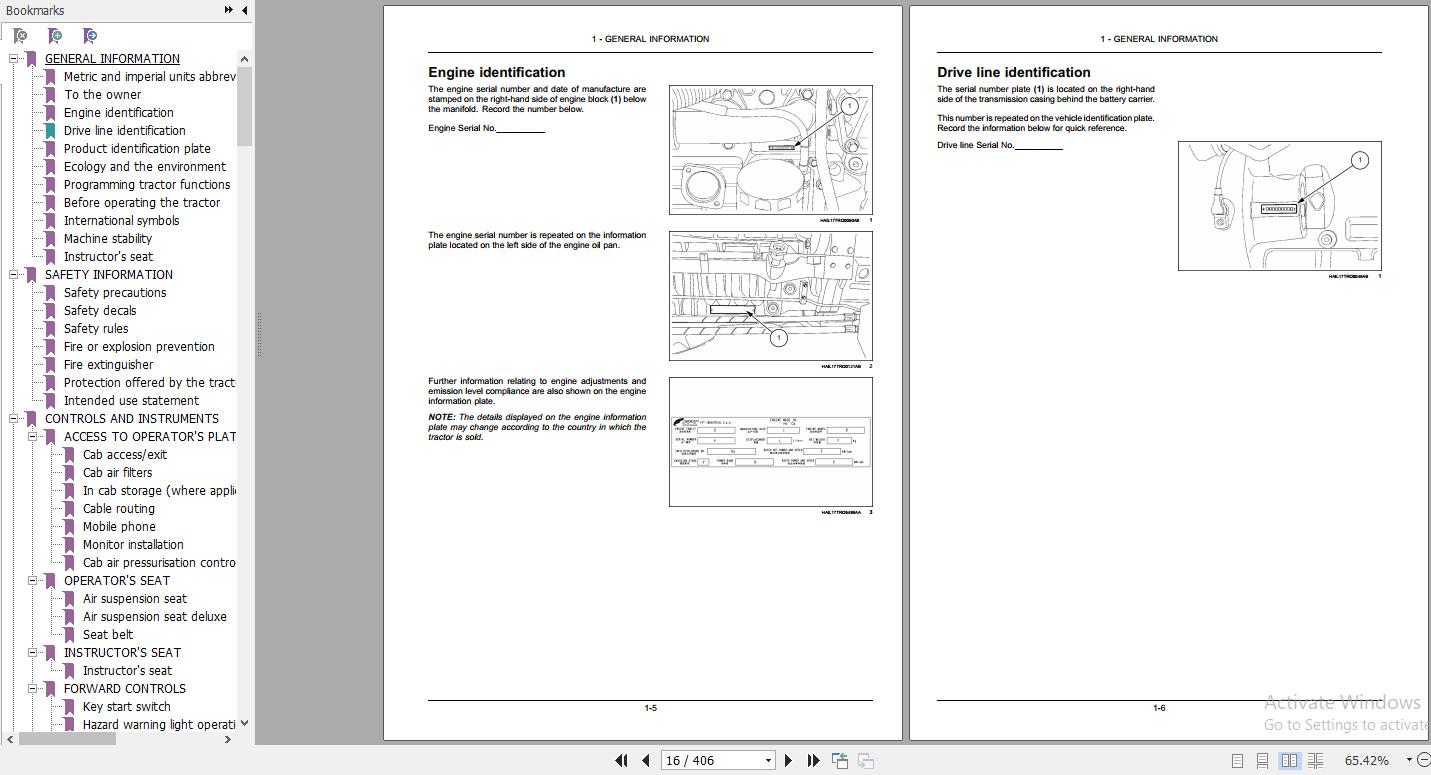Viewport: 1431px width, 775px height.
Task: Toggle the facing pages view
Action: tap(1290, 760)
